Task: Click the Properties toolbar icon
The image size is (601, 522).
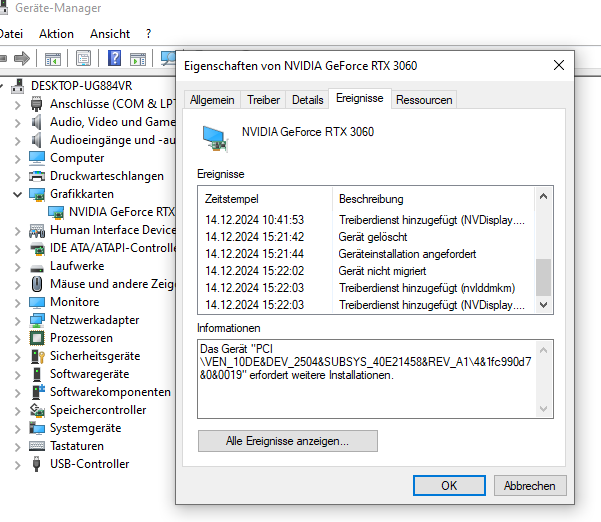Action: coord(83,58)
